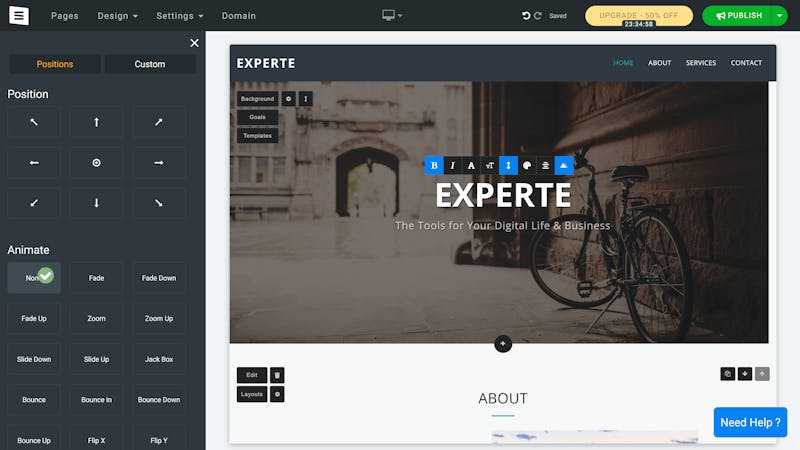Screen dimensions: 800x450
Task: Open the Pages menu
Action: point(65,16)
